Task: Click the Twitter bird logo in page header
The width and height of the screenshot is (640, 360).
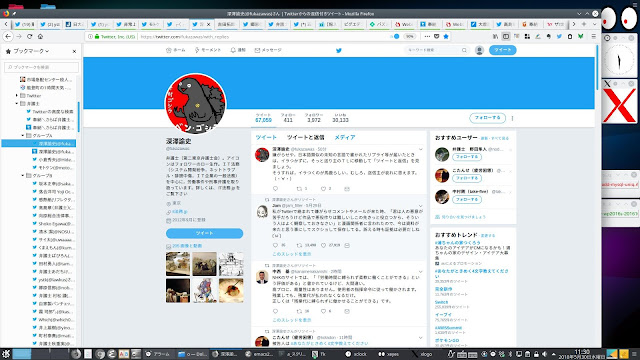Action: coord(338,50)
